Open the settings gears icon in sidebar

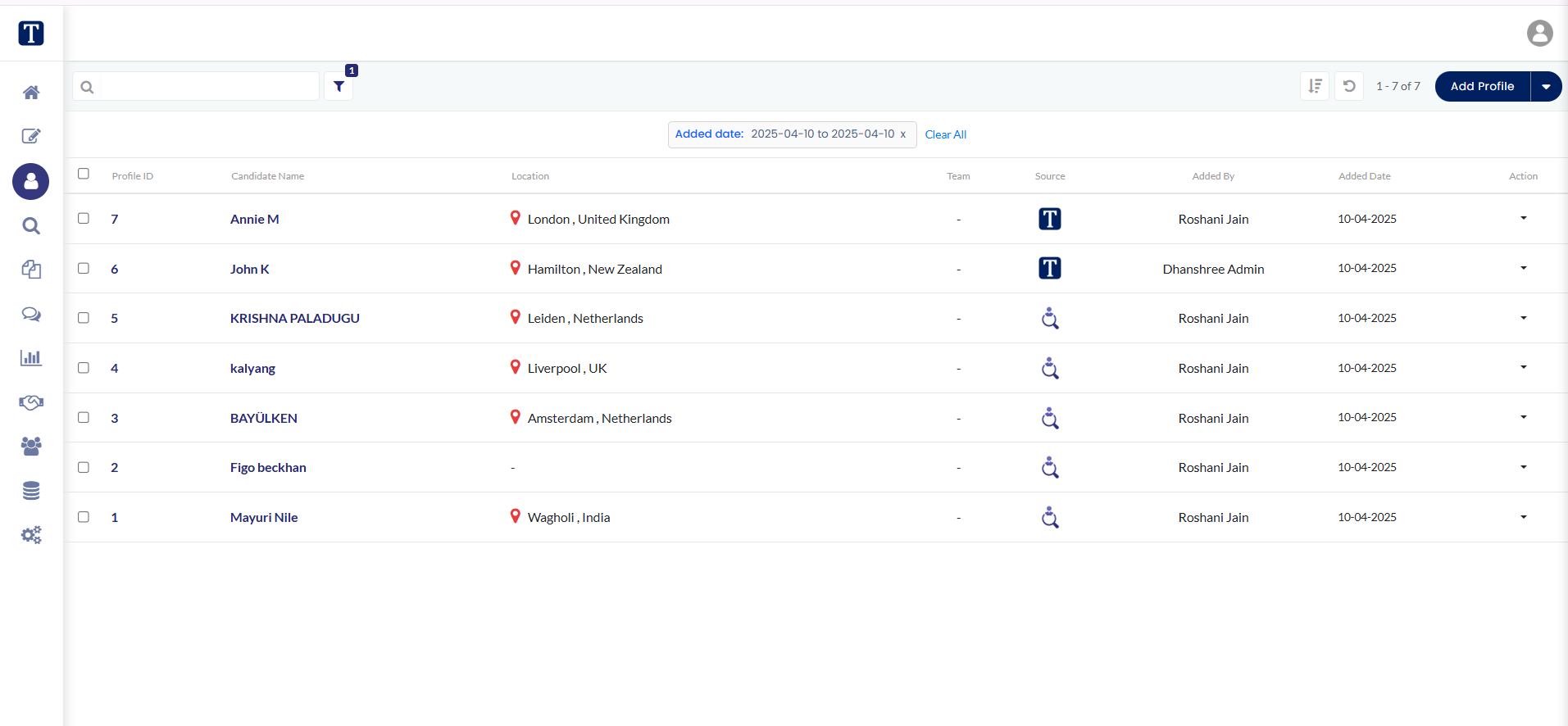pos(31,535)
